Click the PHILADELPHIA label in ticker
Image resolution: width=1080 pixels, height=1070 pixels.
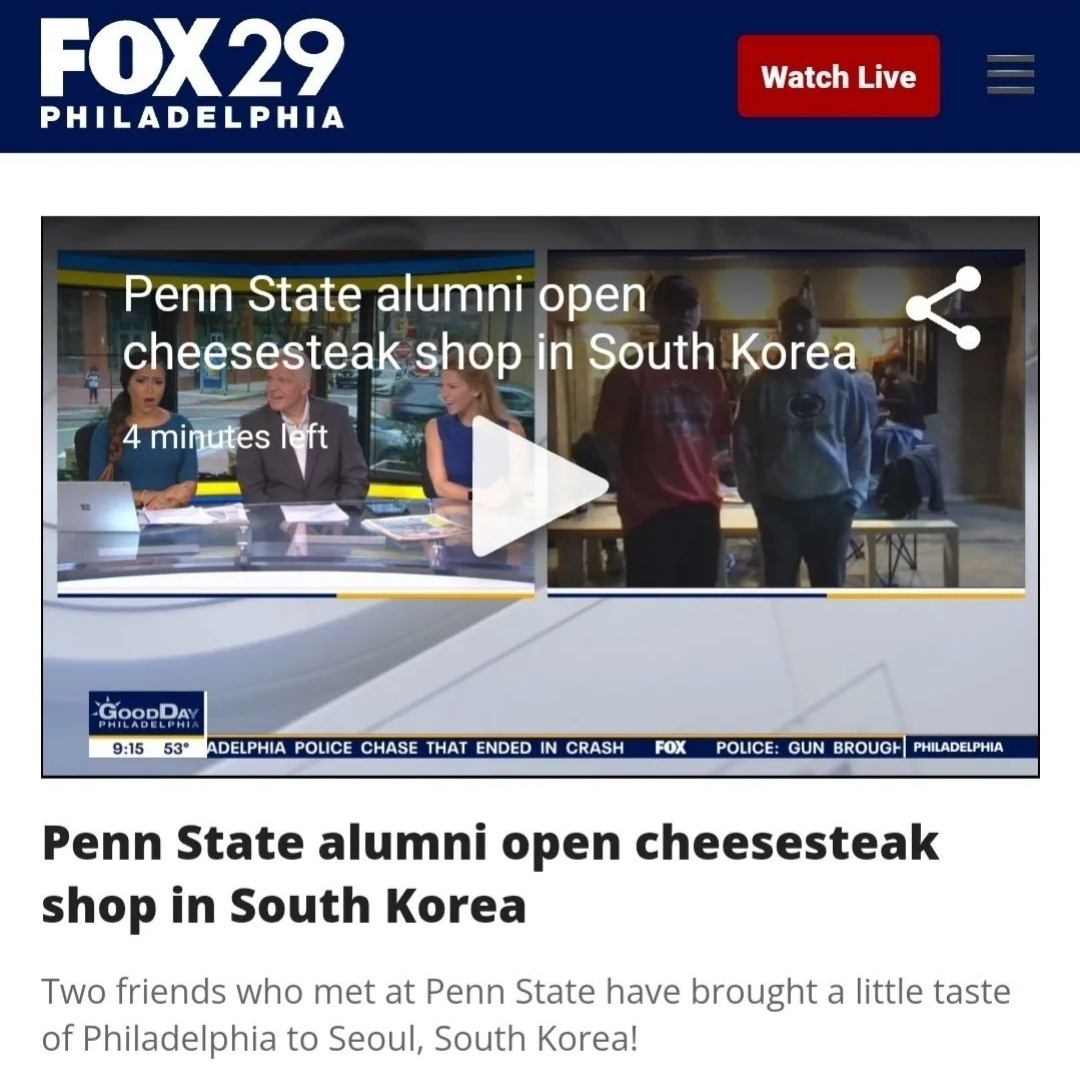(x=957, y=747)
